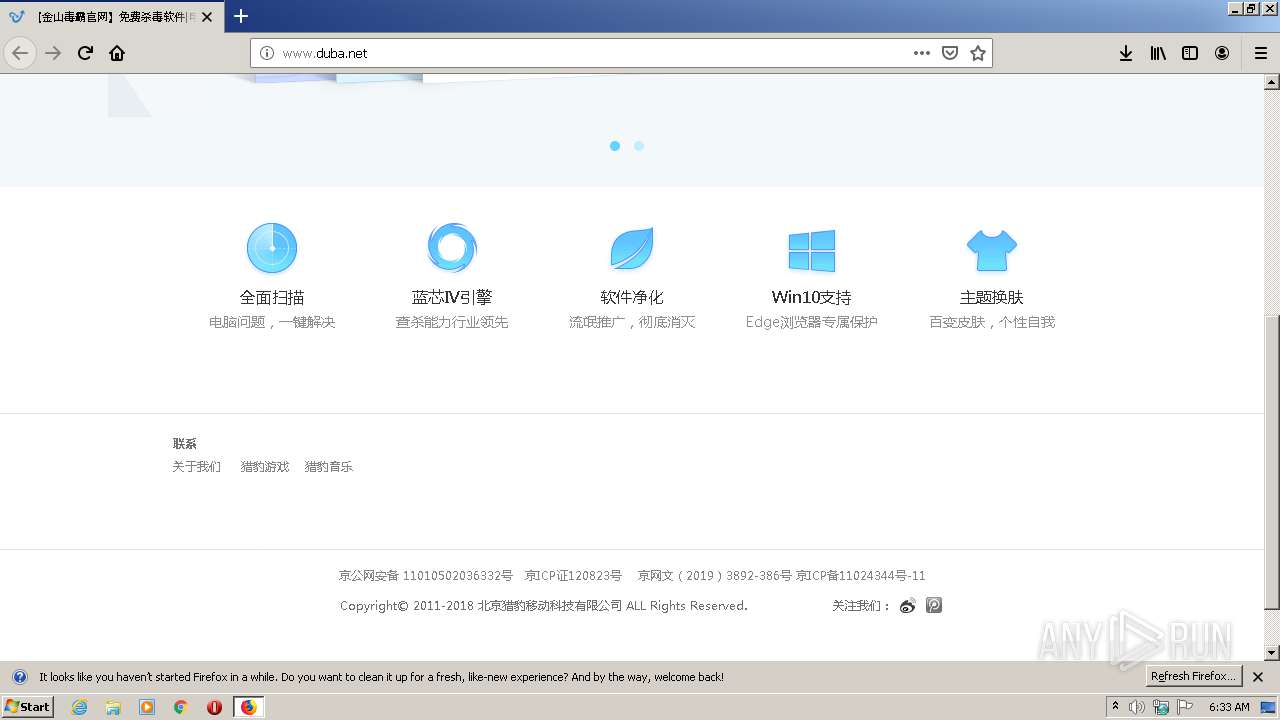Go to Firefox home page icon
The image size is (1280, 720).
(x=117, y=53)
